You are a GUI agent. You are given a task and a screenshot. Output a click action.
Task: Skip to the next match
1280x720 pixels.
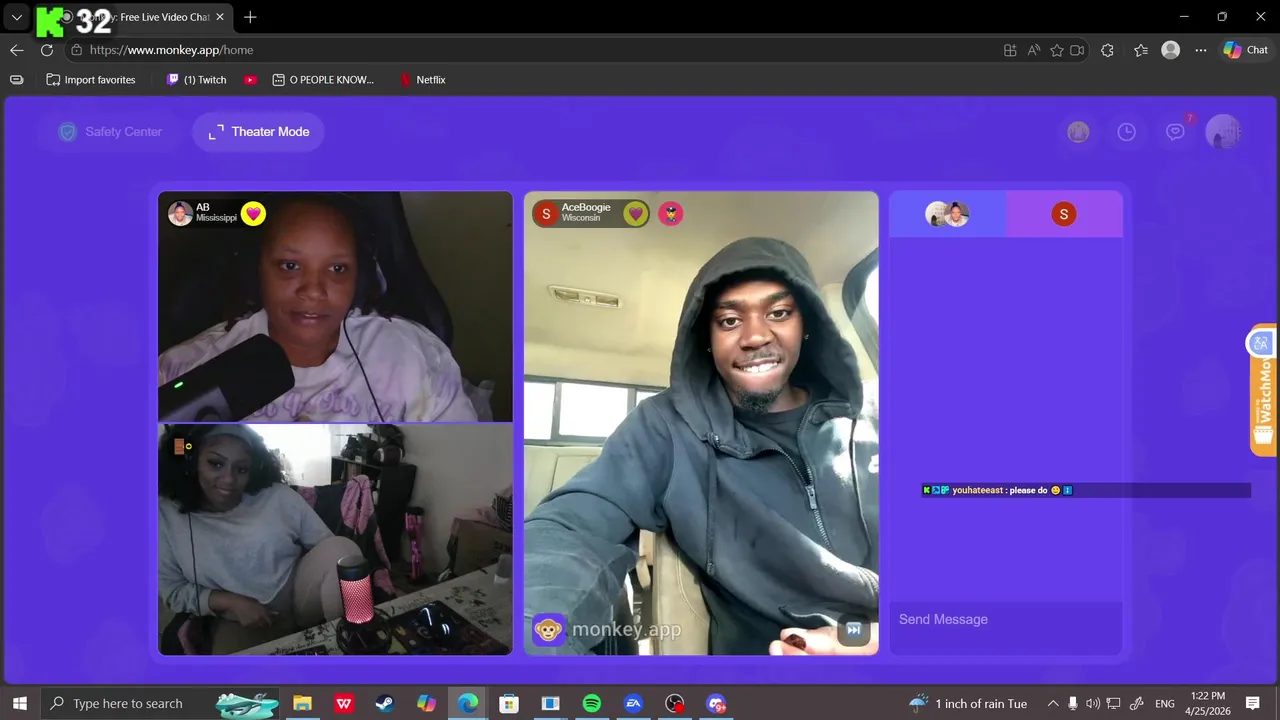[854, 629]
